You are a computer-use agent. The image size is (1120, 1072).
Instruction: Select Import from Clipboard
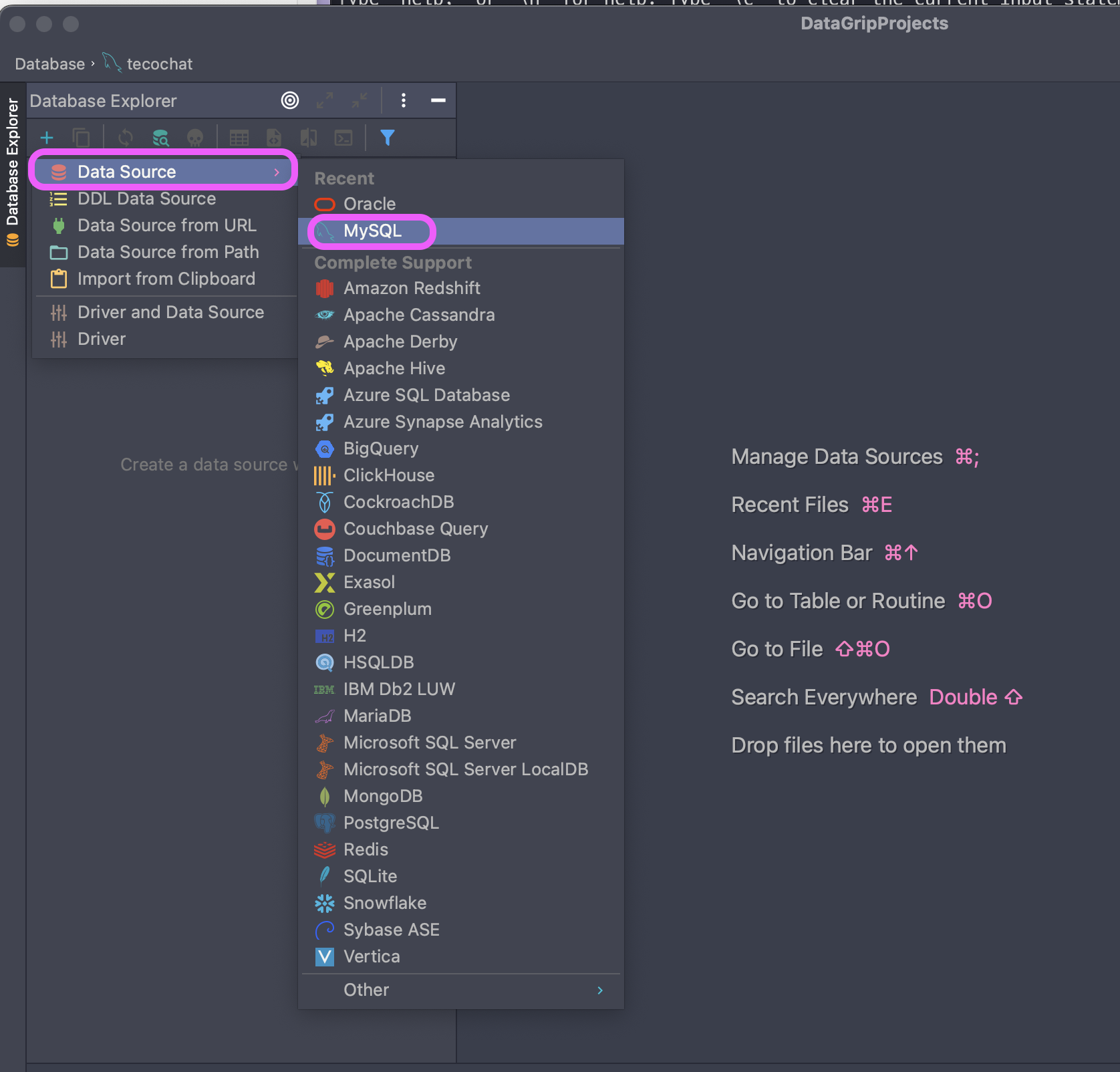pyautogui.click(x=164, y=279)
